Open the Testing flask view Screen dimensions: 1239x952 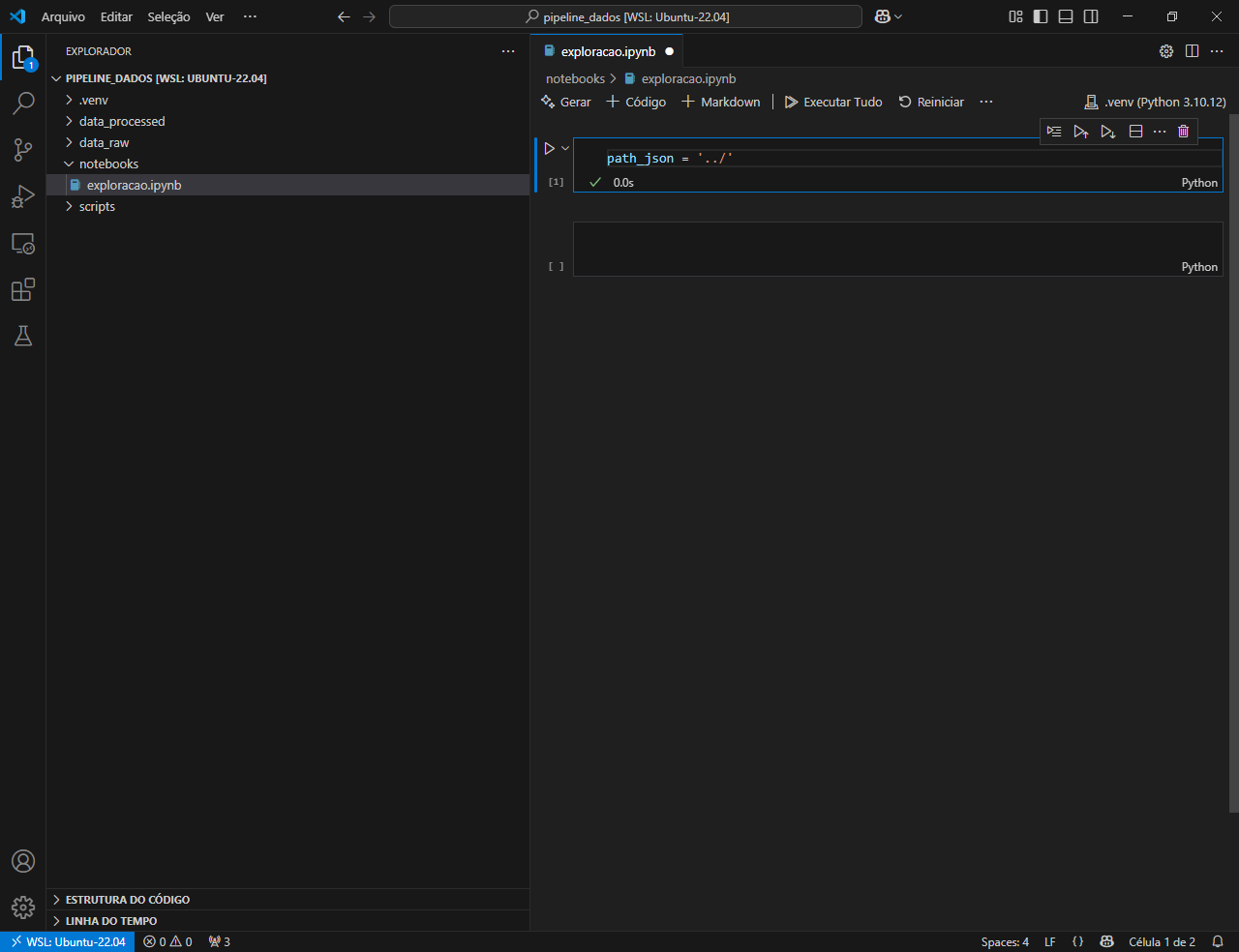click(x=23, y=336)
